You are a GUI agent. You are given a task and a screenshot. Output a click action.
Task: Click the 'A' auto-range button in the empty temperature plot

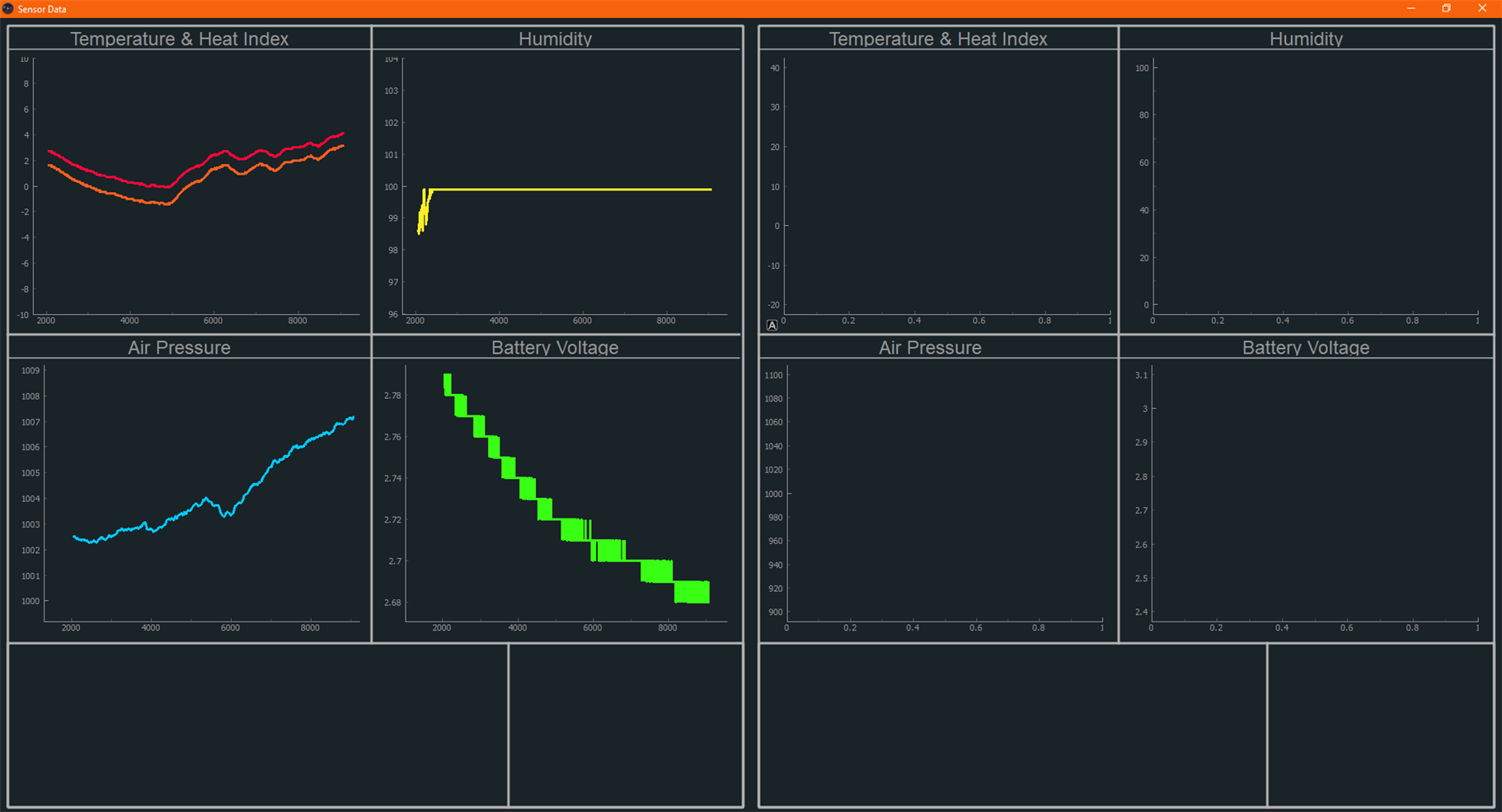click(x=772, y=325)
